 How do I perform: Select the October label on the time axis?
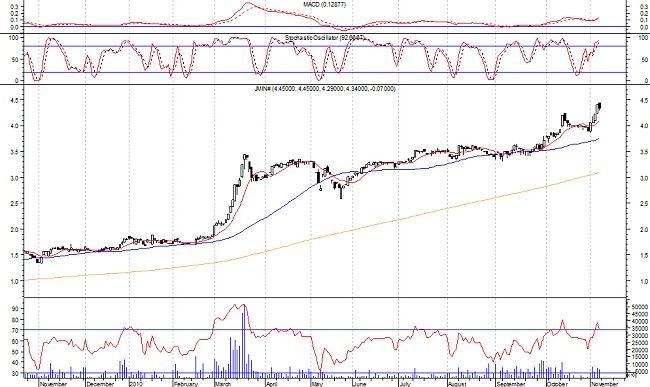[x=557, y=384]
